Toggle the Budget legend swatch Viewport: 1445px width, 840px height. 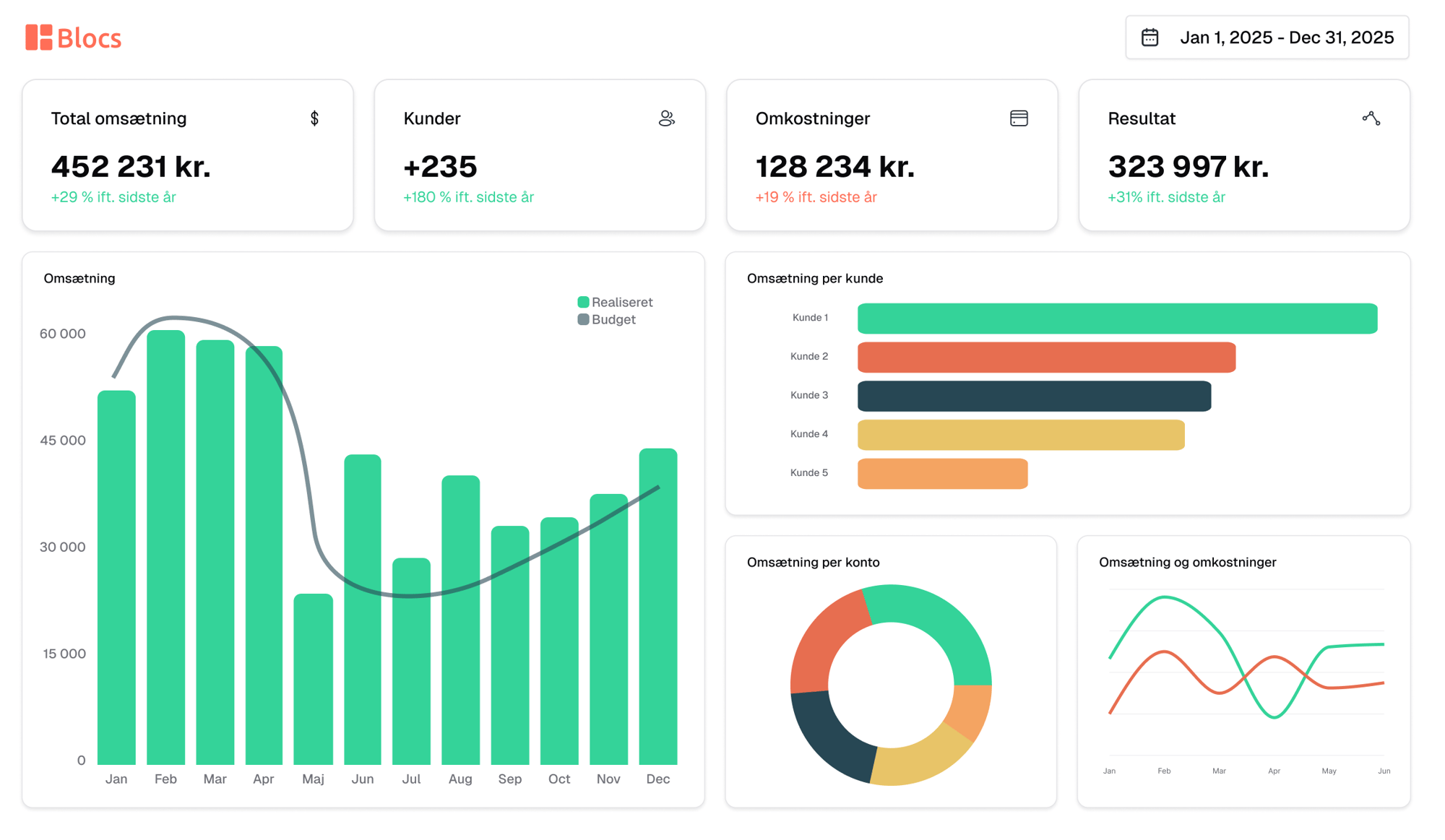point(583,319)
